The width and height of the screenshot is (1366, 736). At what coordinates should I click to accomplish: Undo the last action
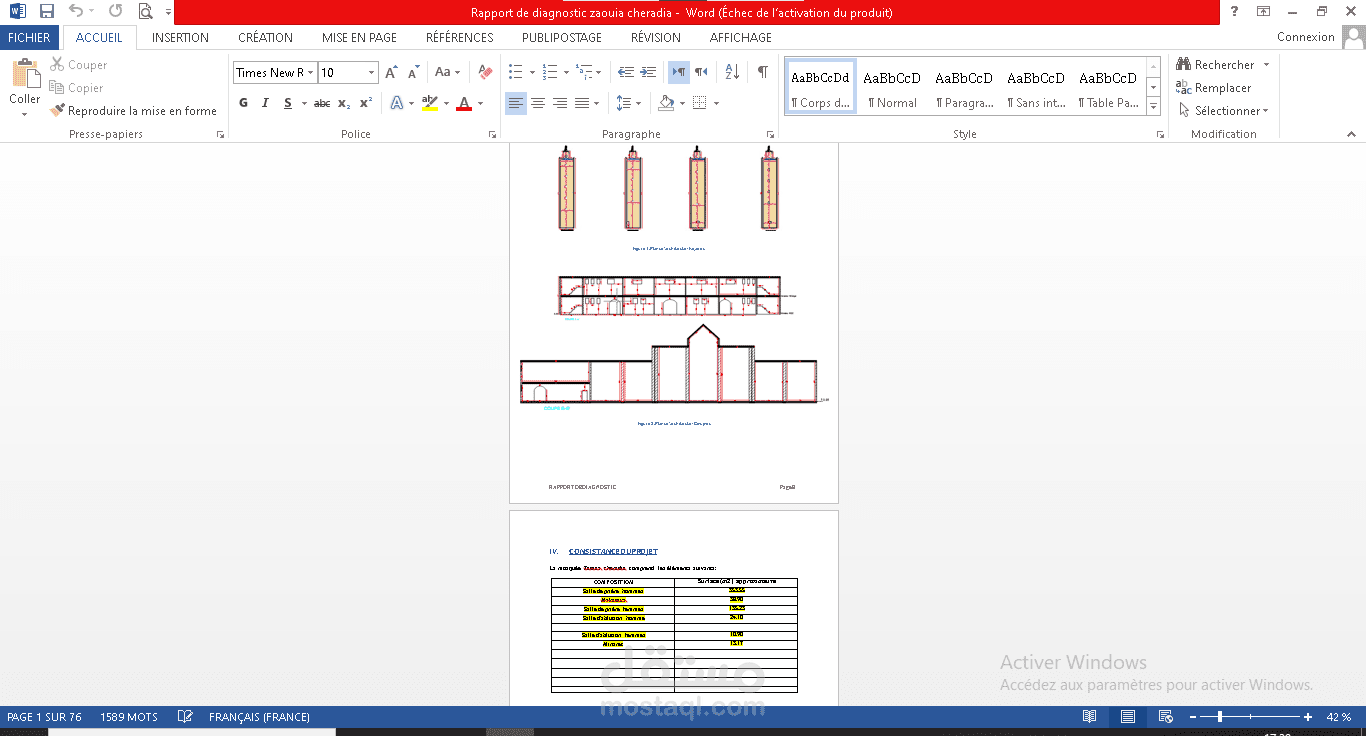click(76, 12)
